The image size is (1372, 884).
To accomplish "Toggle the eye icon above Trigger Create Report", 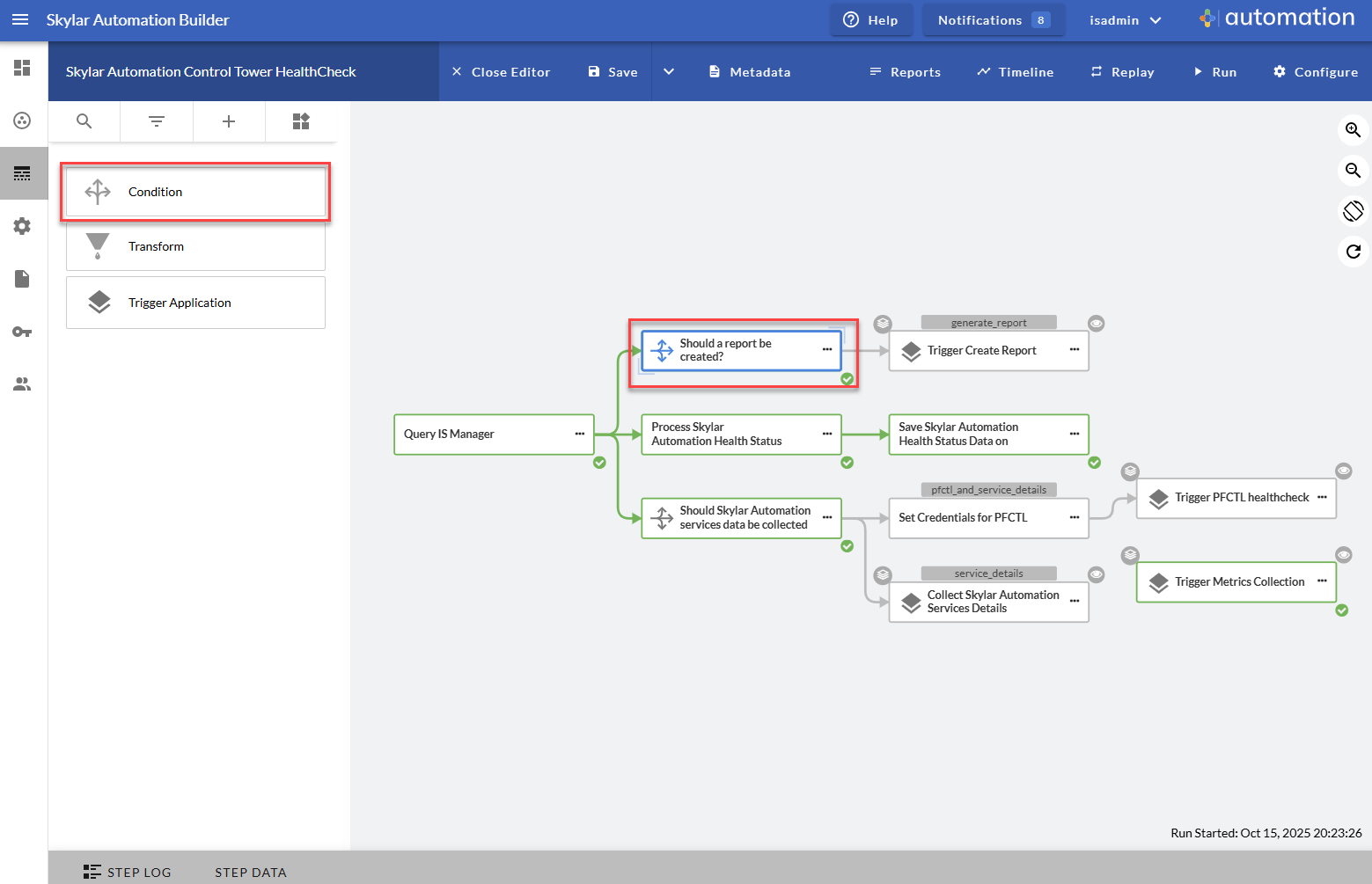I will [x=1096, y=324].
